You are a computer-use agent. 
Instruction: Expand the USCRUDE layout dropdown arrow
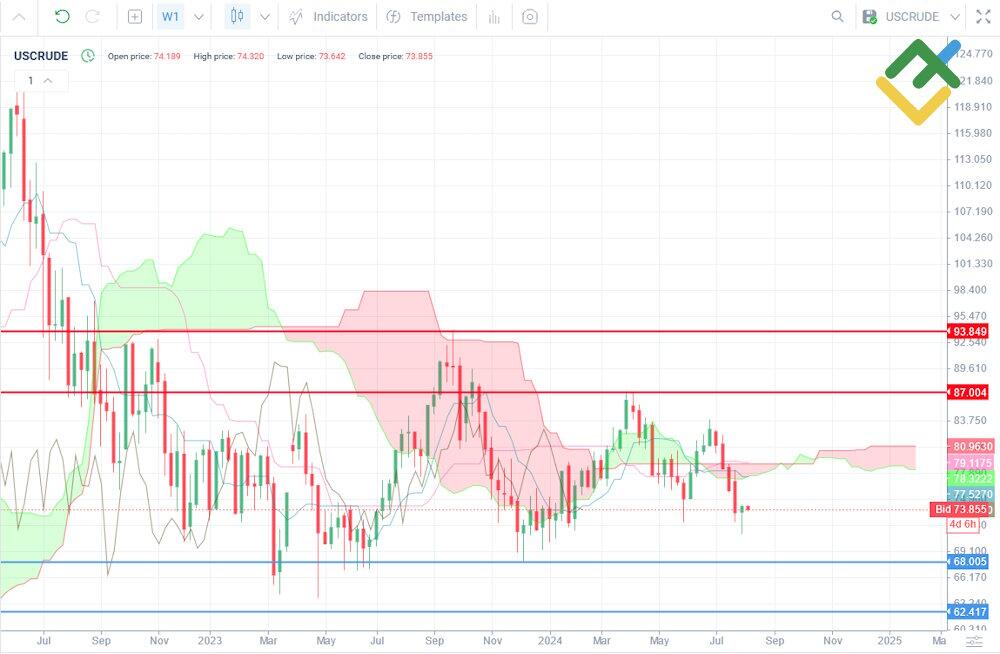(x=954, y=17)
